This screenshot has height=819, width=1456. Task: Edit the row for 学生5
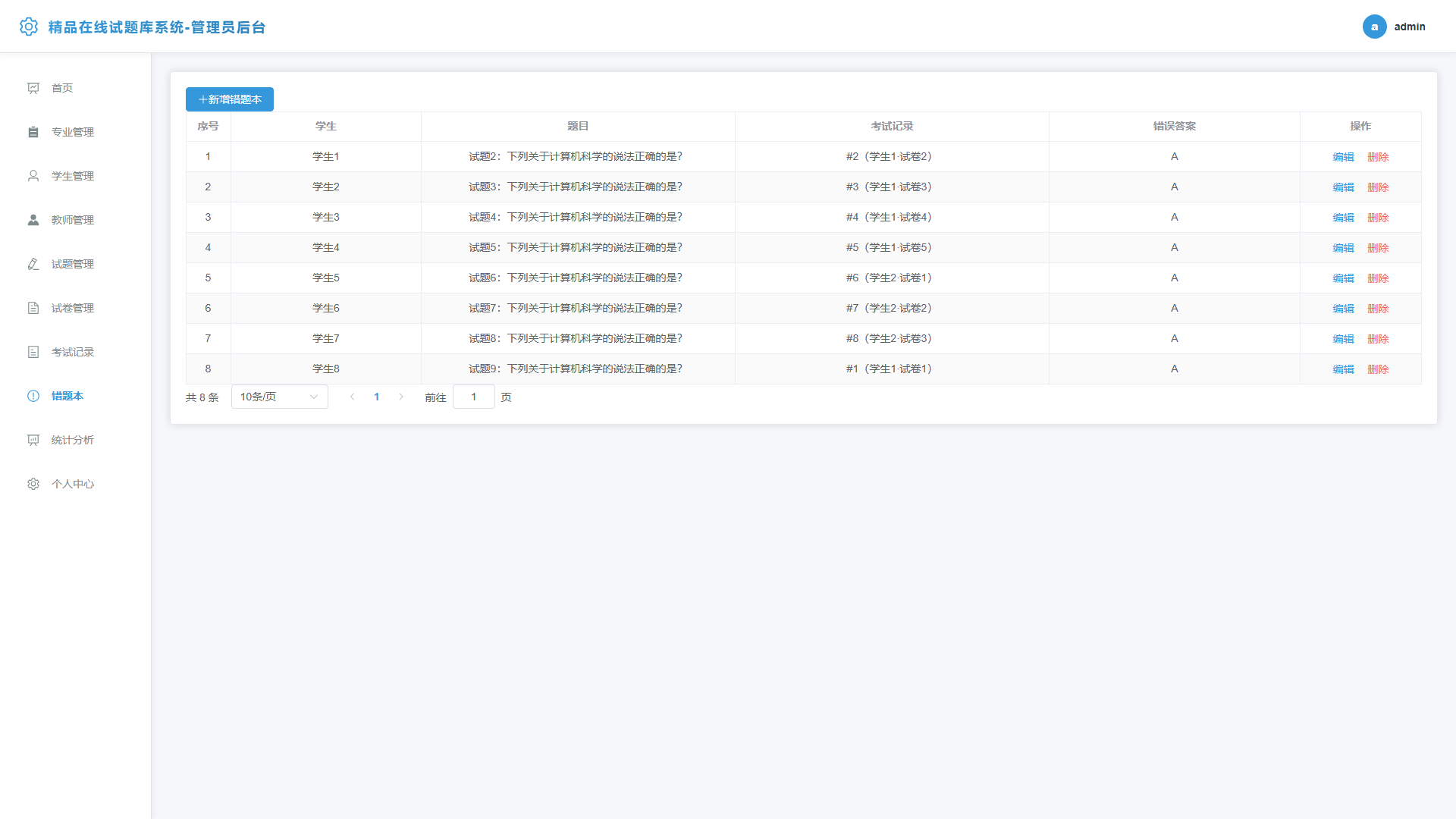pos(1343,278)
